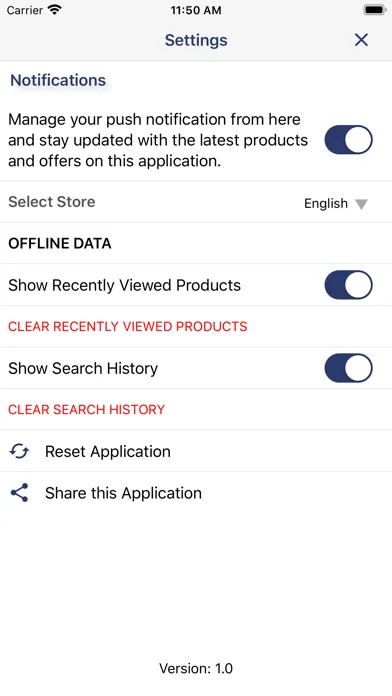Tap the Notifications section heading
The width and height of the screenshot is (392, 696).
click(58, 80)
